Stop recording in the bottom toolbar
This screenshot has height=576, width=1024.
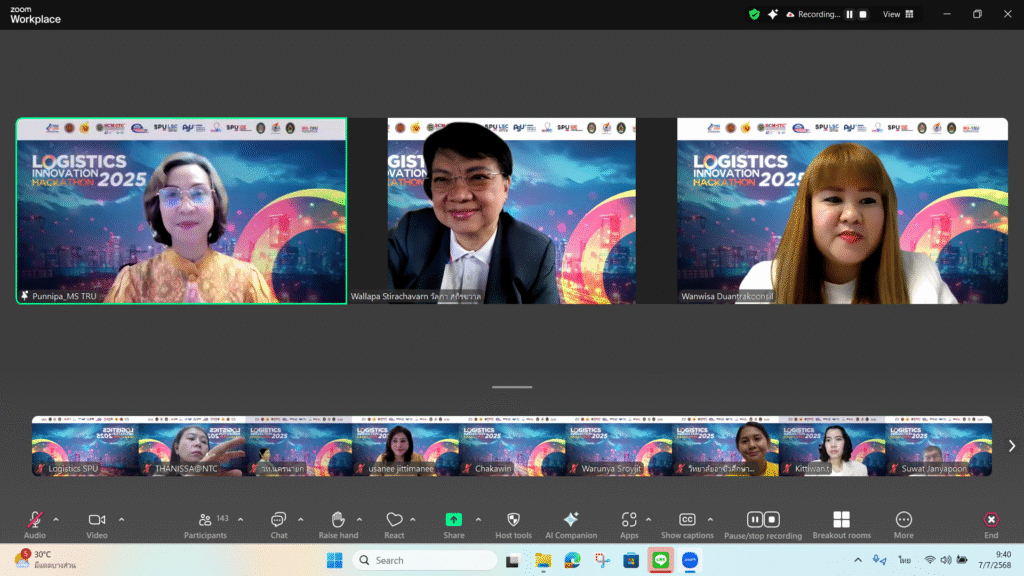pyautogui.click(x=772, y=519)
